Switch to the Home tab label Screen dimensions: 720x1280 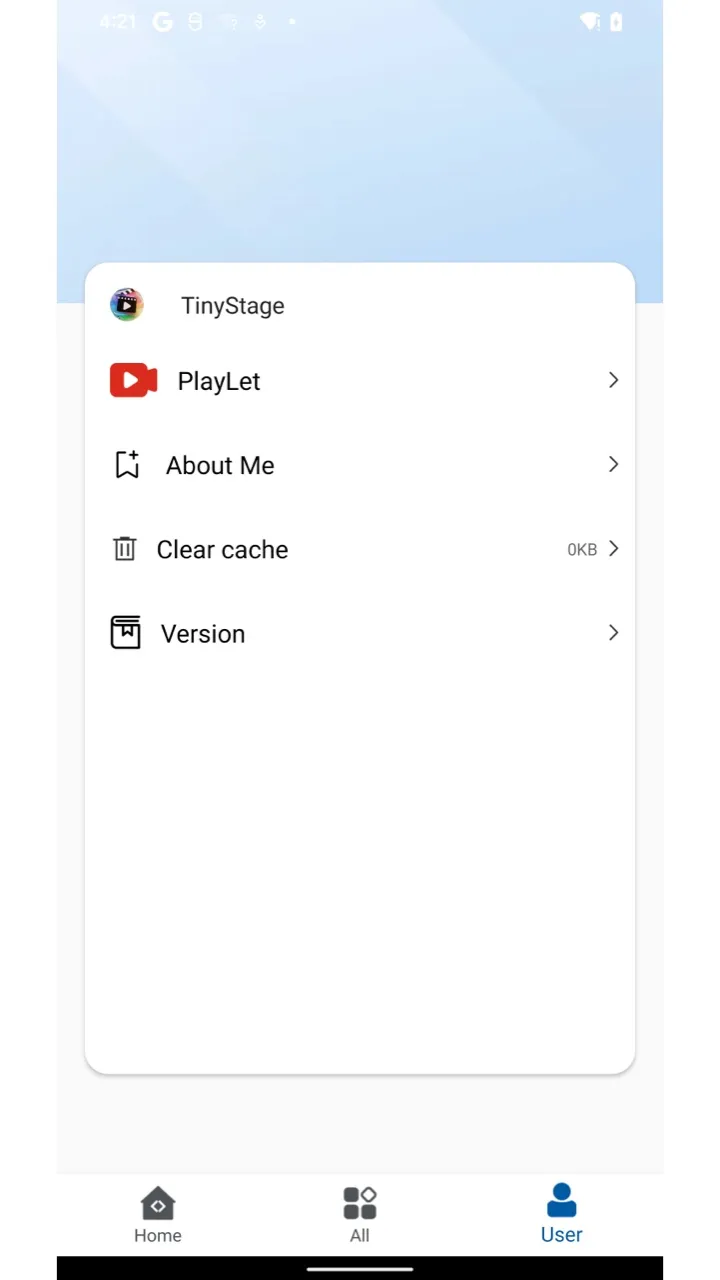[x=158, y=1235]
